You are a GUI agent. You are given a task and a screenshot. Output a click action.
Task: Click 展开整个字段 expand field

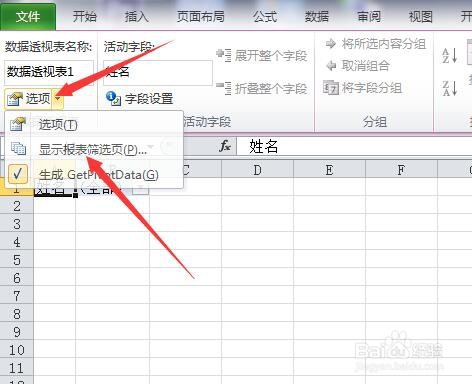point(262,55)
